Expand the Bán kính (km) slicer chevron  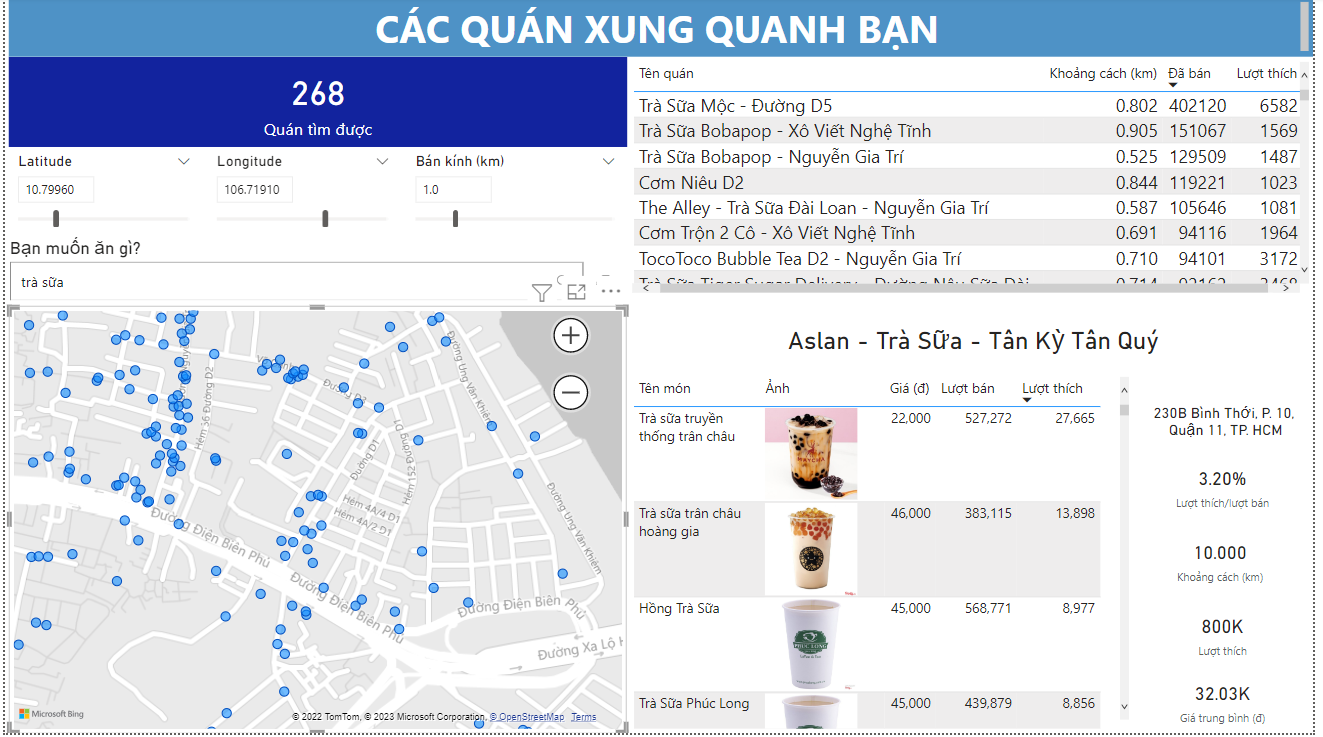click(x=608, y=161)
